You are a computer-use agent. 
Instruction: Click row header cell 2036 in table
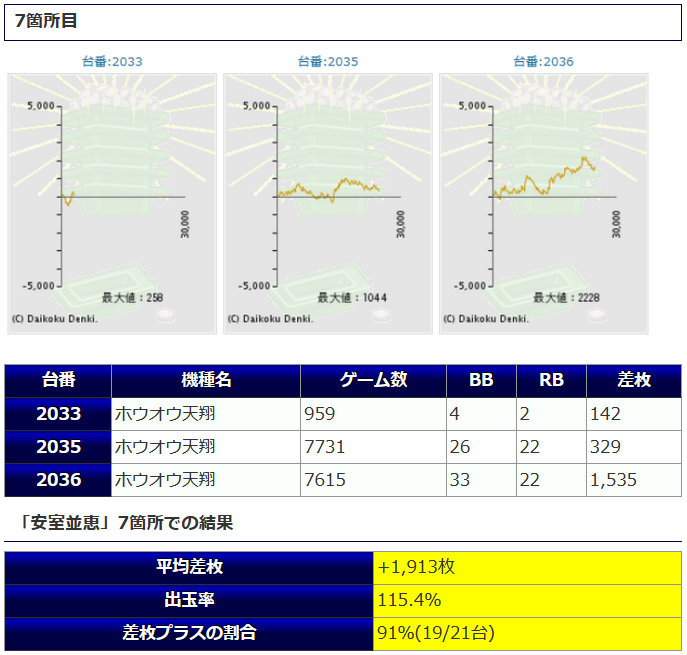click(x=58, y=480)
